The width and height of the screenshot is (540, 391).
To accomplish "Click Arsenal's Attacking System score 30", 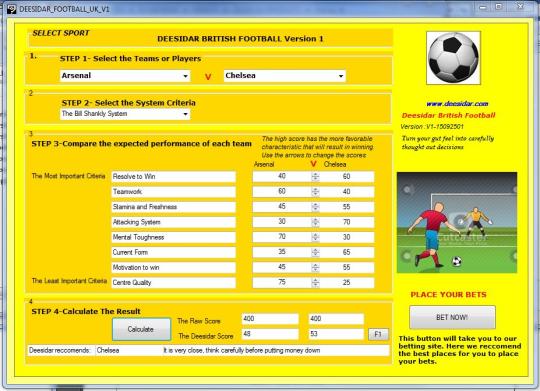I will coord(282,222).
